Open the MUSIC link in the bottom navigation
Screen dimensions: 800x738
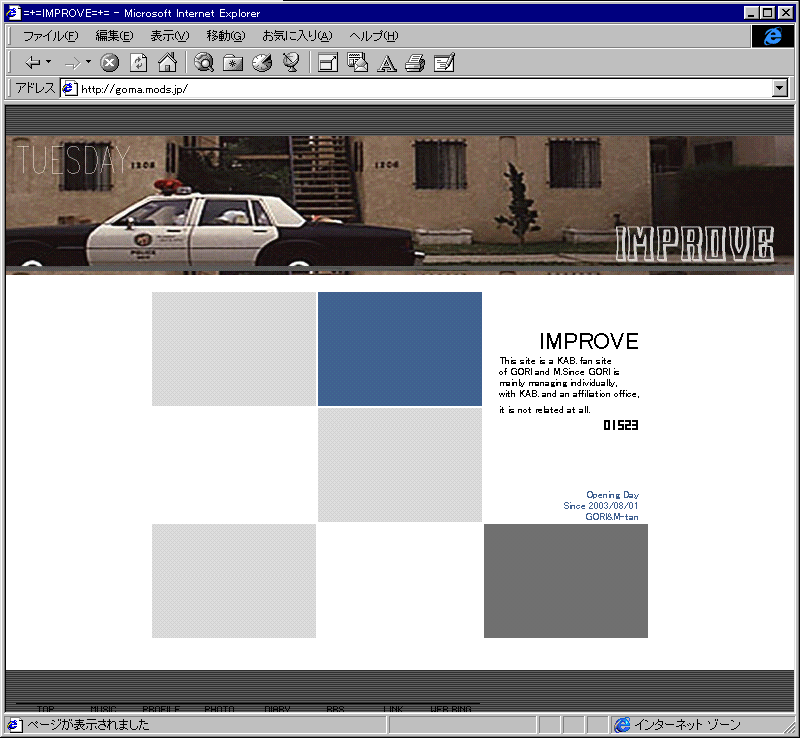(x=103, y=708)
